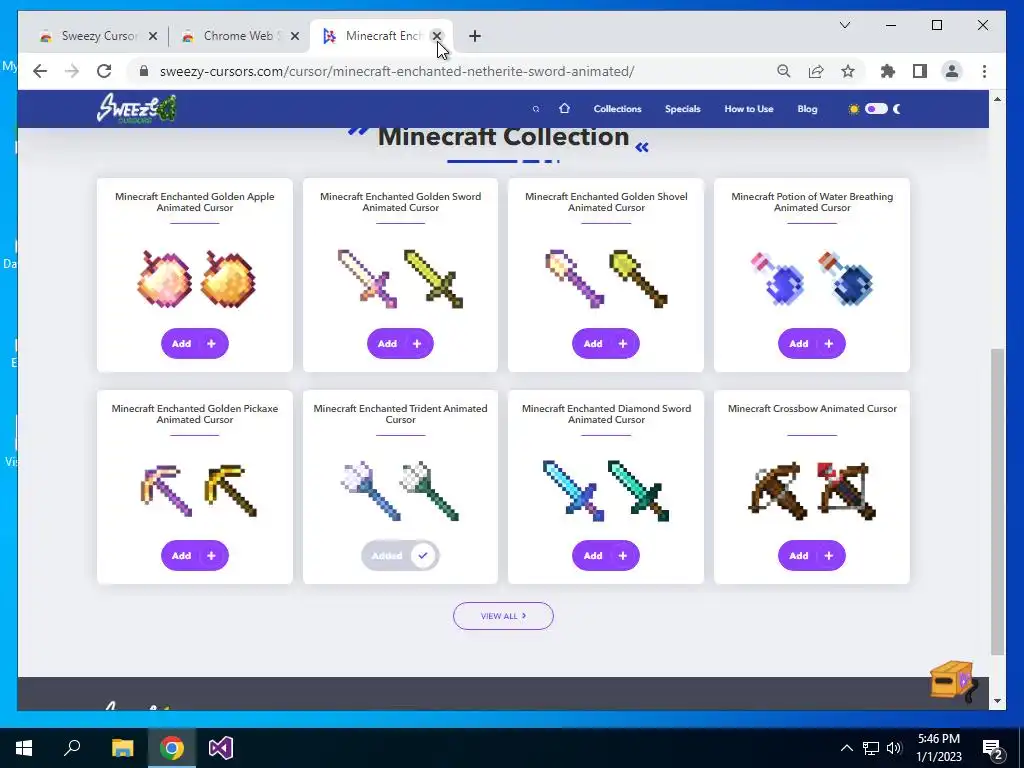Open Visual Studio from the taskbar
The height and width of the screenshot is (768, 1024).
click(221, 748)
